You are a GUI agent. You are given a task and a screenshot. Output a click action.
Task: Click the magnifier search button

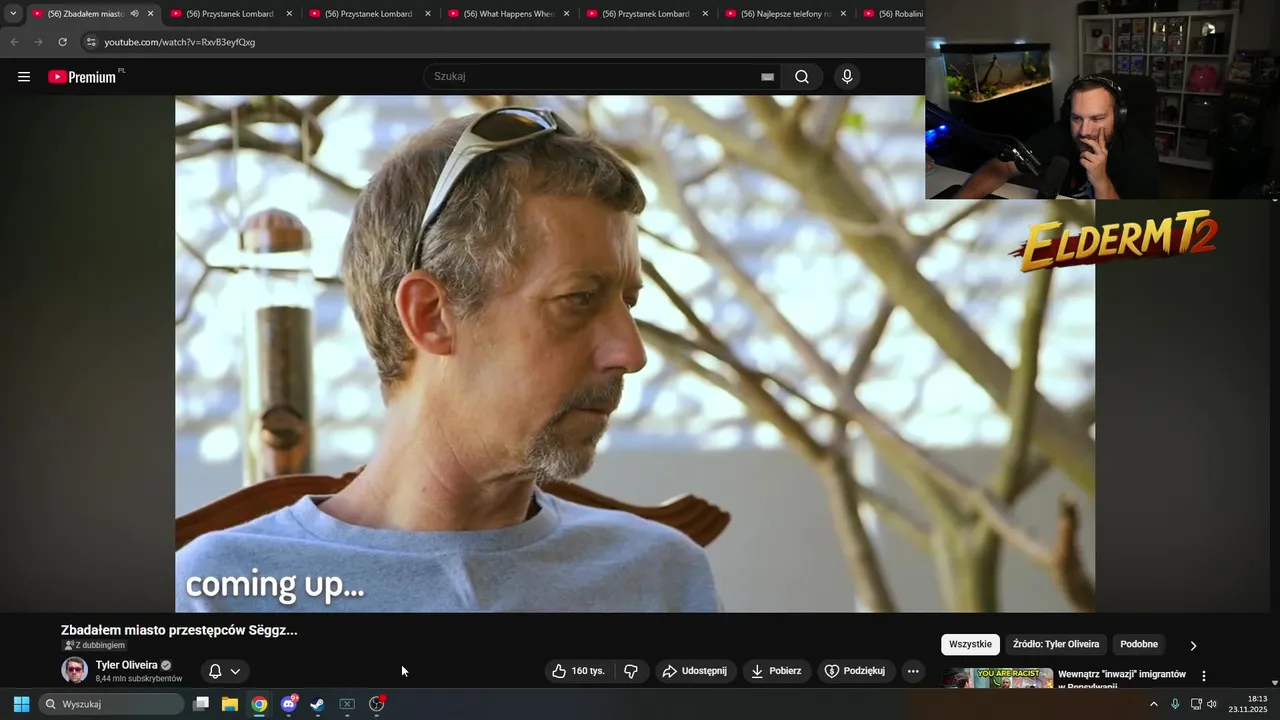802,77
